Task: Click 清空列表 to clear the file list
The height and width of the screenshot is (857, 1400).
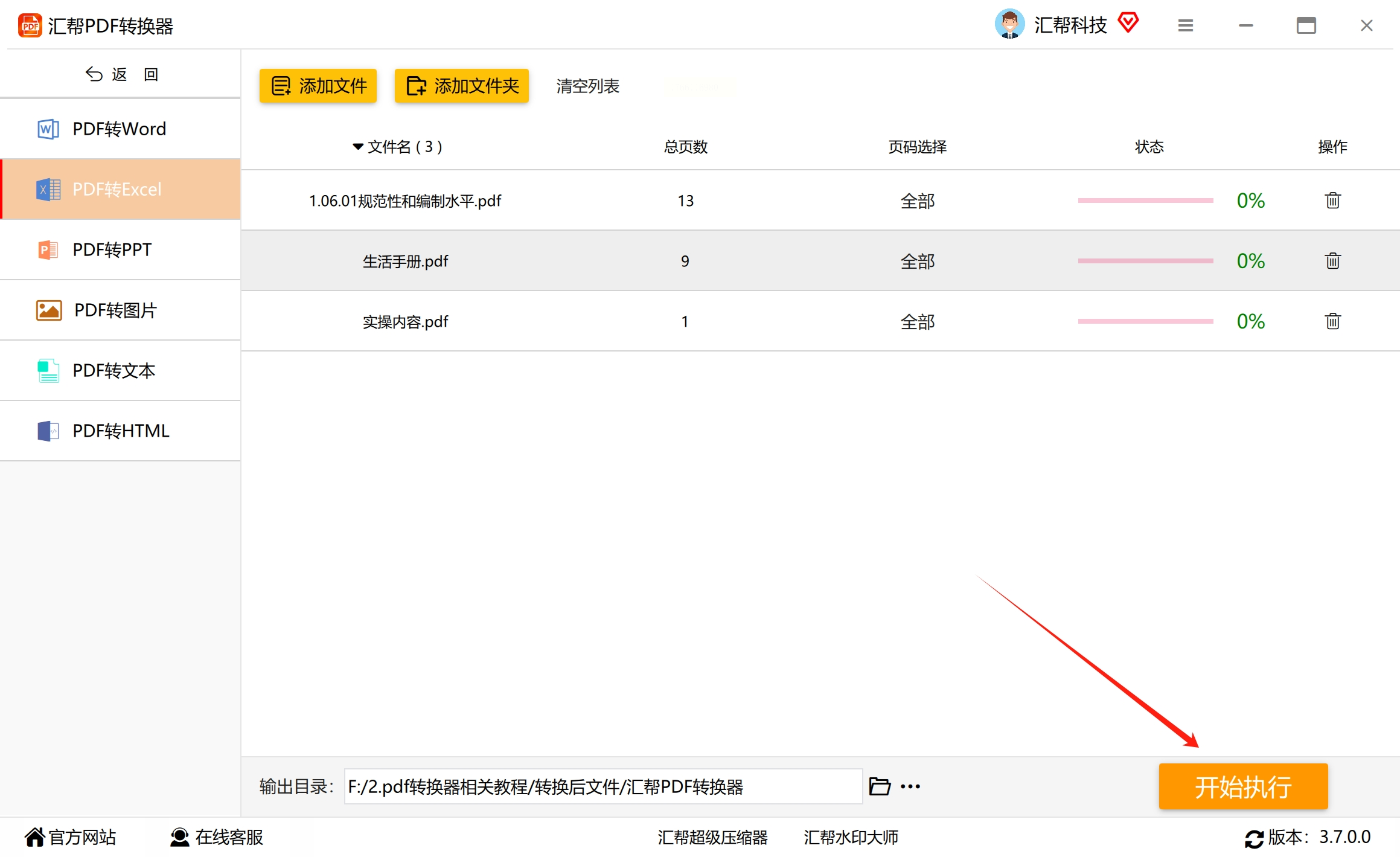Action: pyautogui.click(x=587, y=86)
